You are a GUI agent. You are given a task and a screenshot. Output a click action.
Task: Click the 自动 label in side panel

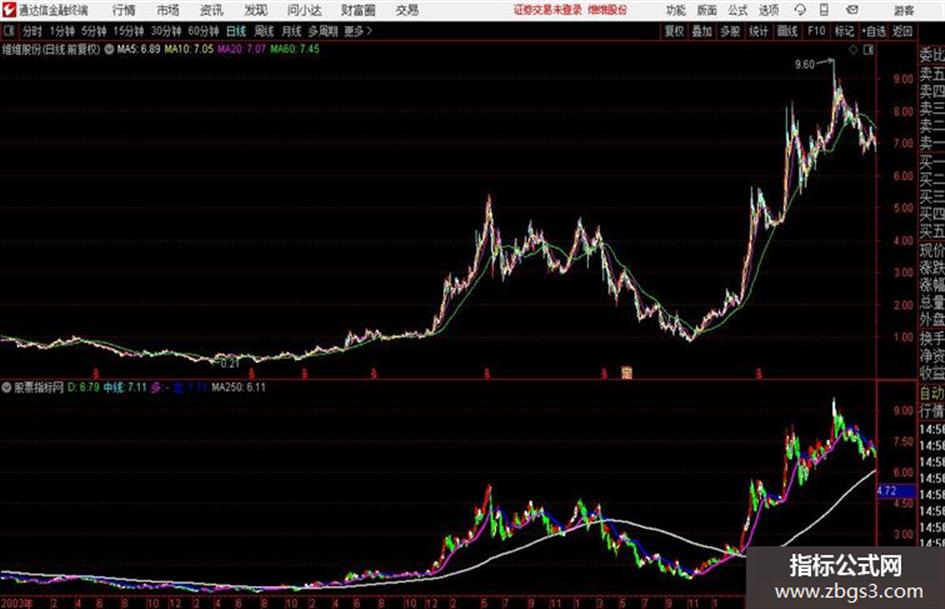point(932,393)
